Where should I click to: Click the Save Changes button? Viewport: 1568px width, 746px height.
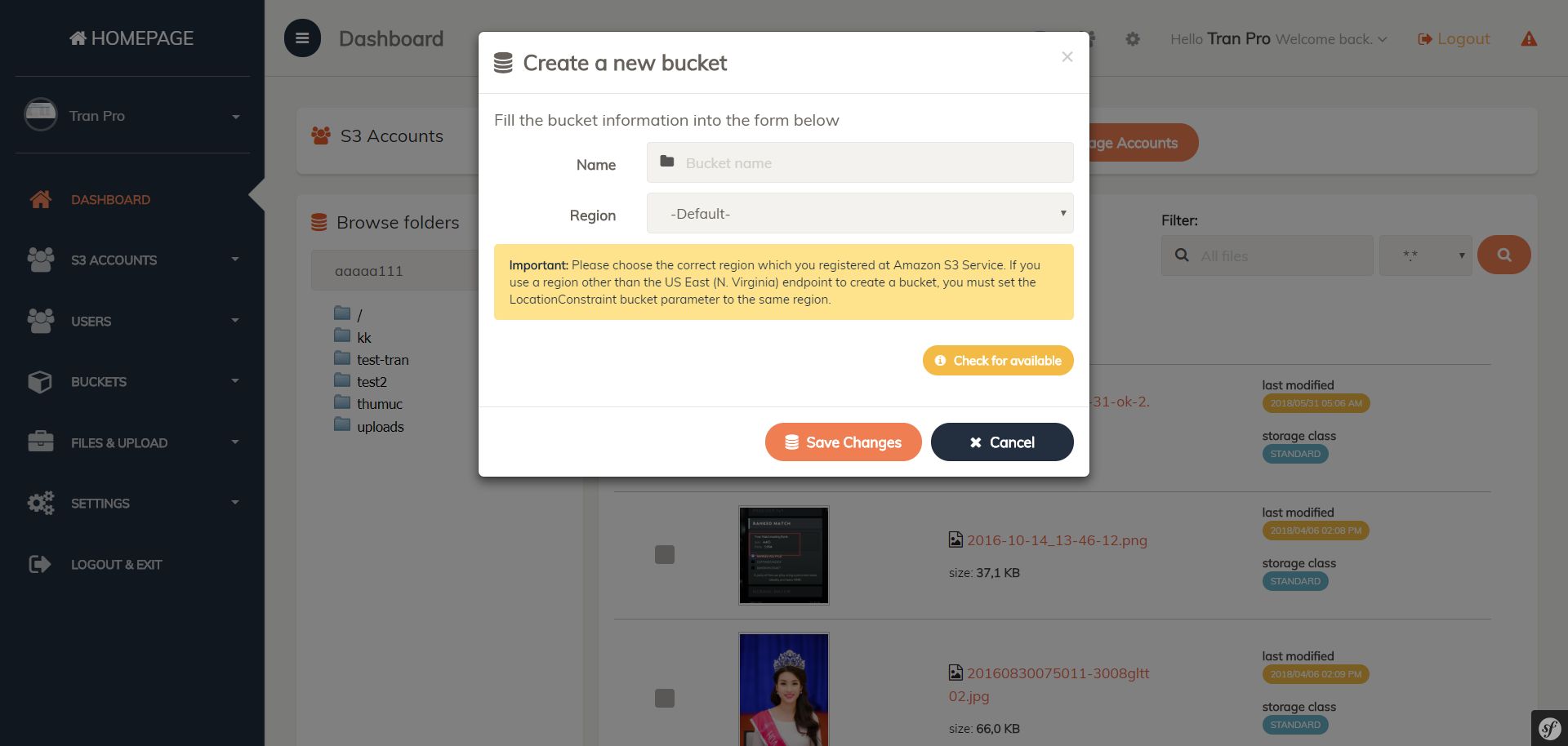click(843, 442)
